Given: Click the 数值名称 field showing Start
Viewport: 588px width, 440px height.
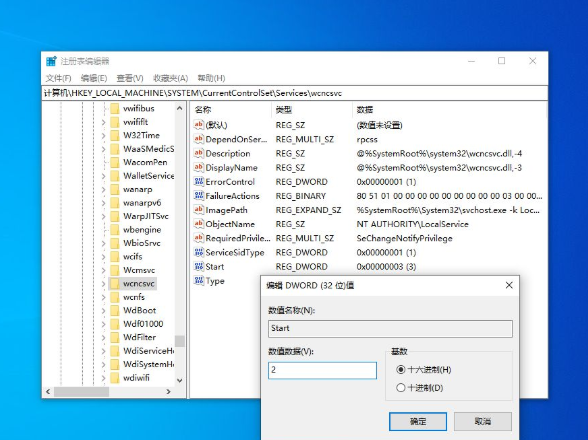Looking at the screenshot, I should pos(390,329).
